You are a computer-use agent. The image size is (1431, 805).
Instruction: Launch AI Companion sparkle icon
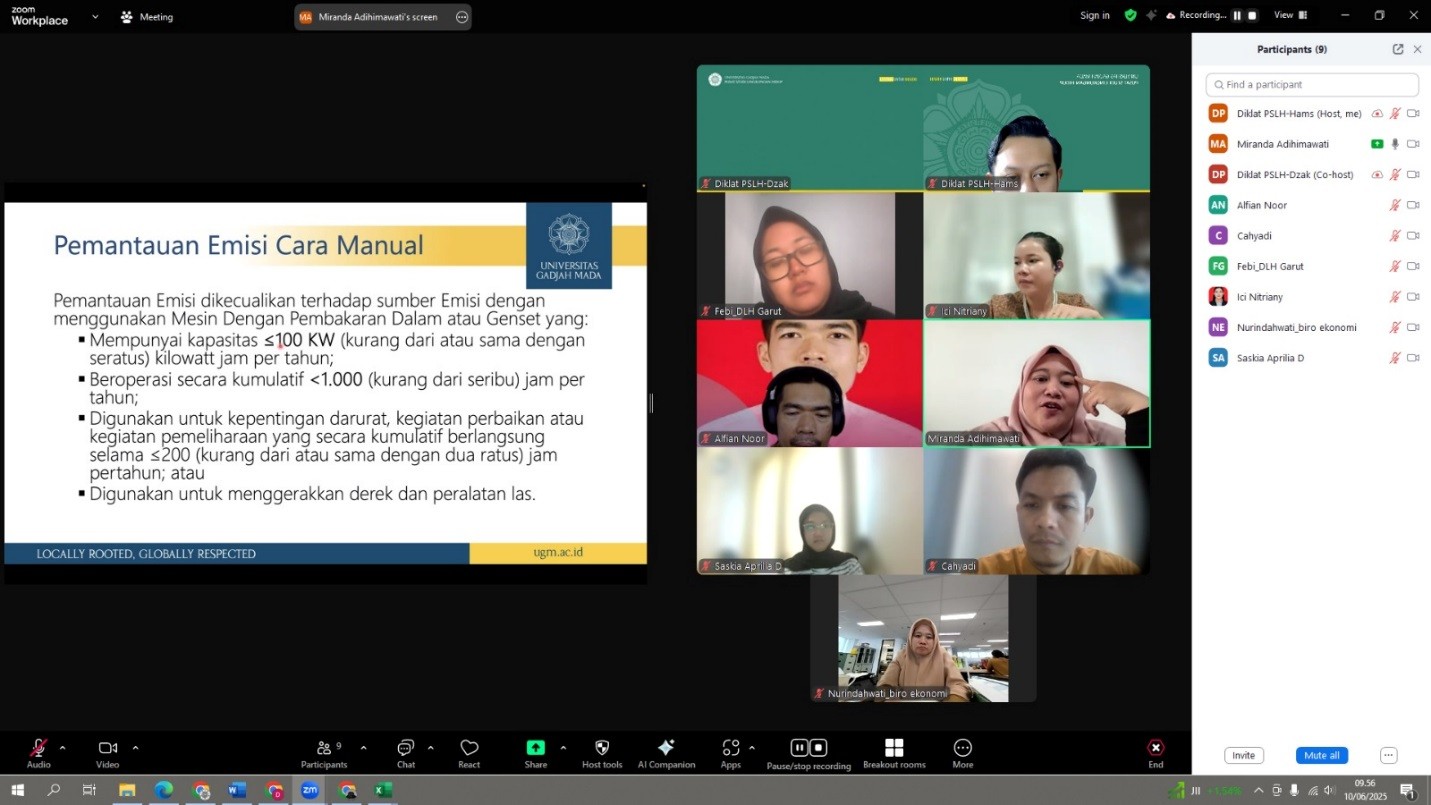(x=666, y=748)
